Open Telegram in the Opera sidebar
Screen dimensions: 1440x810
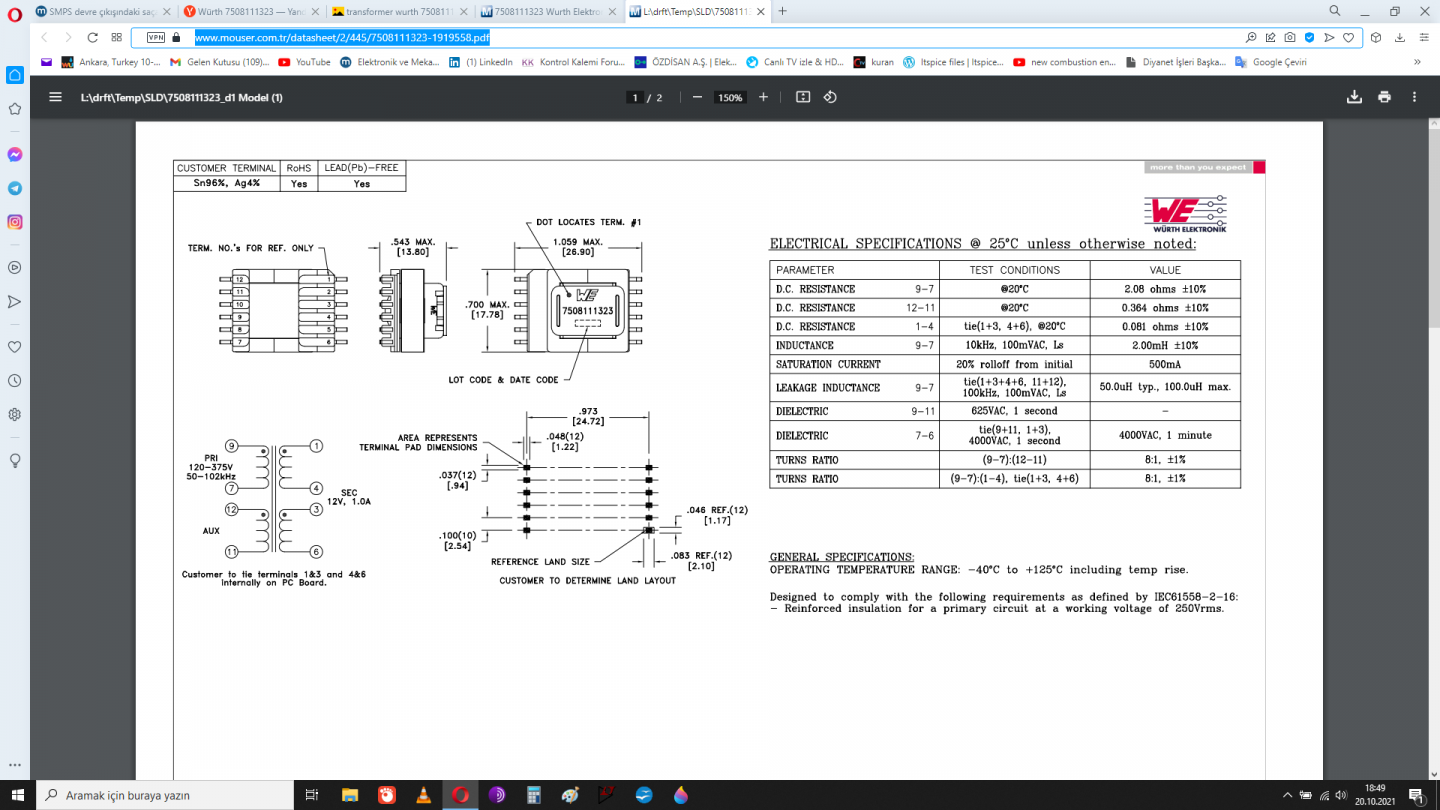click(x=15, y=188)
